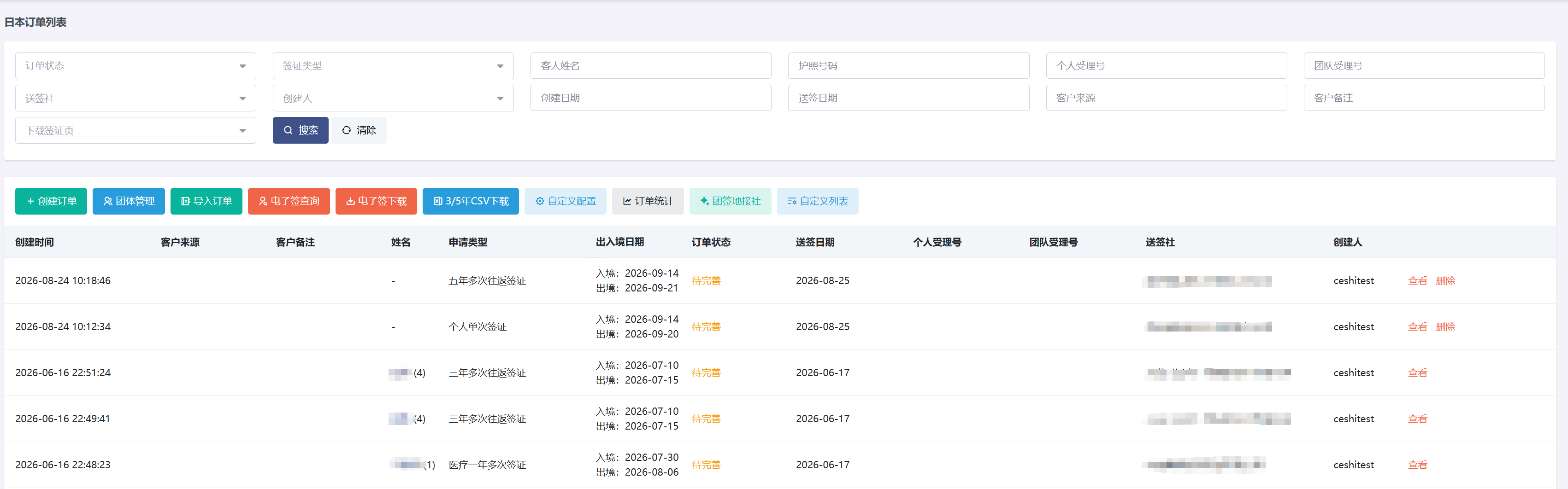Click 五年多次往返签证 cell
This screenshot has height=489, width=1568.
click(487, 281)
